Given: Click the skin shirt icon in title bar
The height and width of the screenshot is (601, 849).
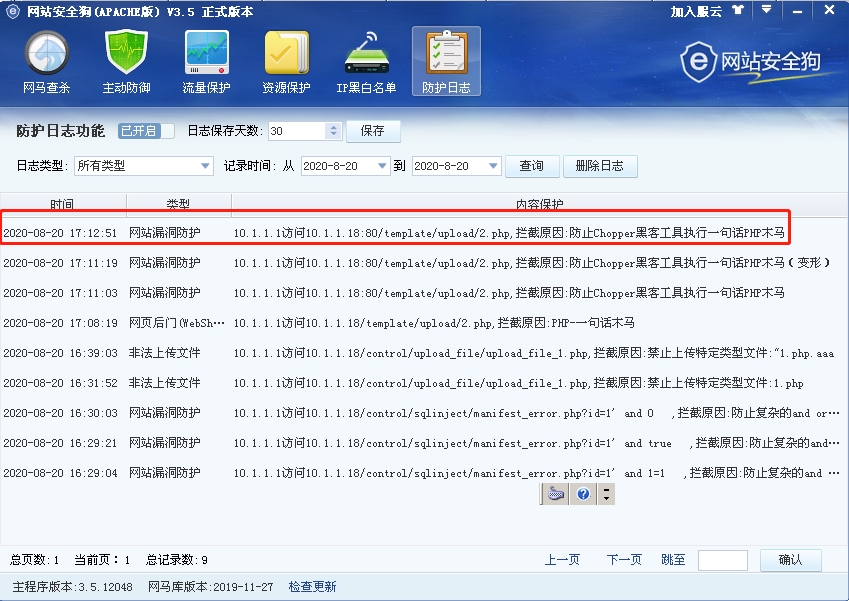Looking at the screenshot, I should (738, 10).
